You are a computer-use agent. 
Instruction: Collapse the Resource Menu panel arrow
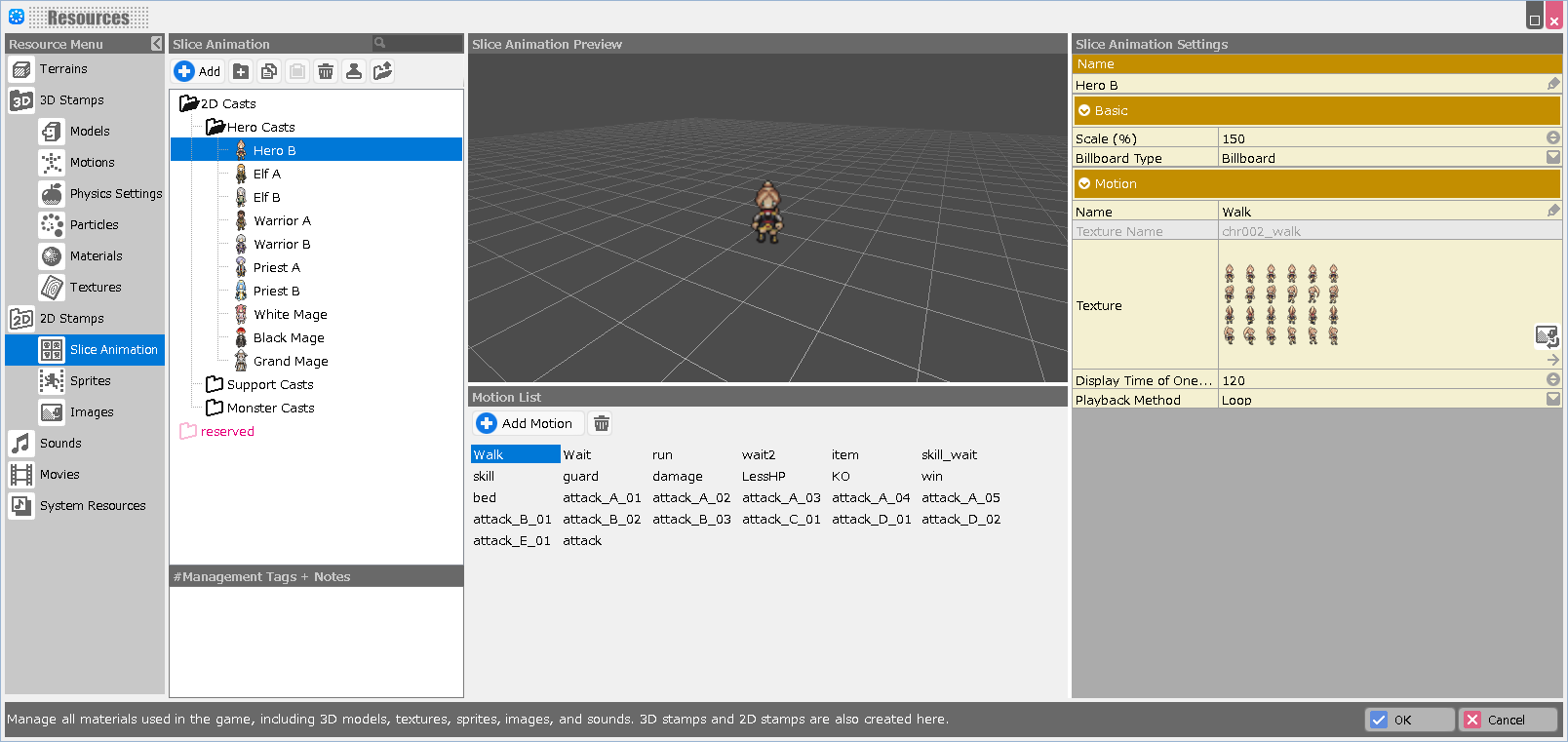(x=157, y=44)
